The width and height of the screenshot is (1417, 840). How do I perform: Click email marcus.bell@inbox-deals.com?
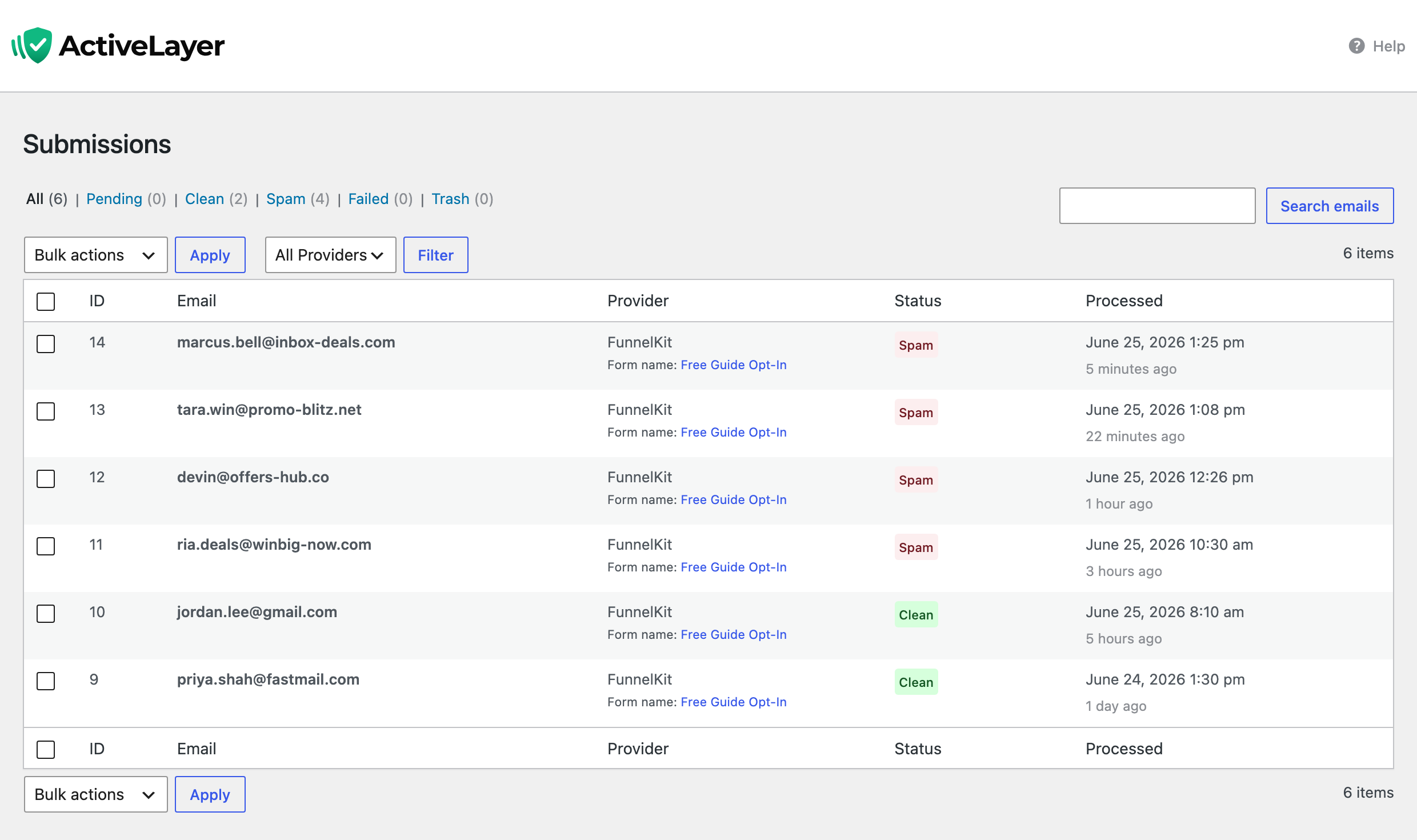[286, 342]
